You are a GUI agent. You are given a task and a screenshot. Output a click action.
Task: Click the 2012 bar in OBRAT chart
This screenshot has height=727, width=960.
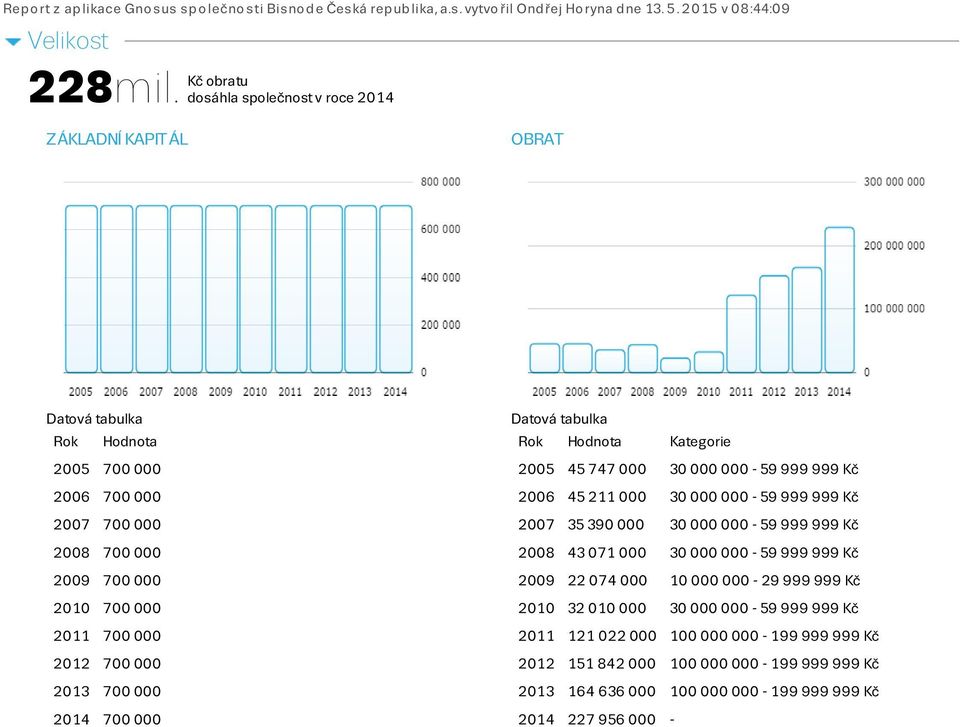tap(774, 324)
